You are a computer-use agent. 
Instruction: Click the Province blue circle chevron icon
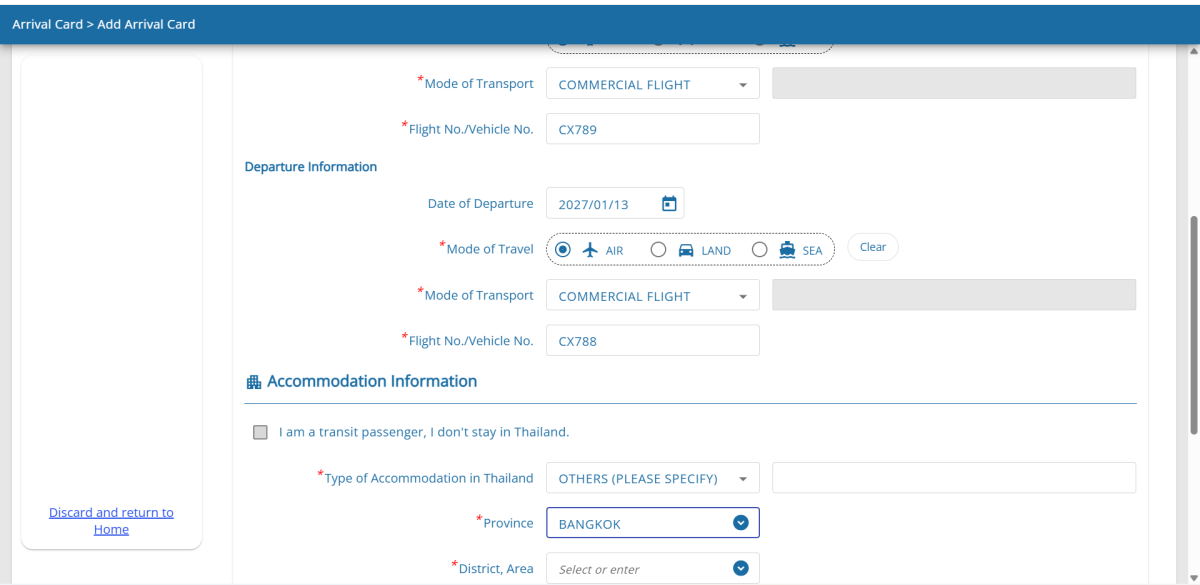coord(740,523)
